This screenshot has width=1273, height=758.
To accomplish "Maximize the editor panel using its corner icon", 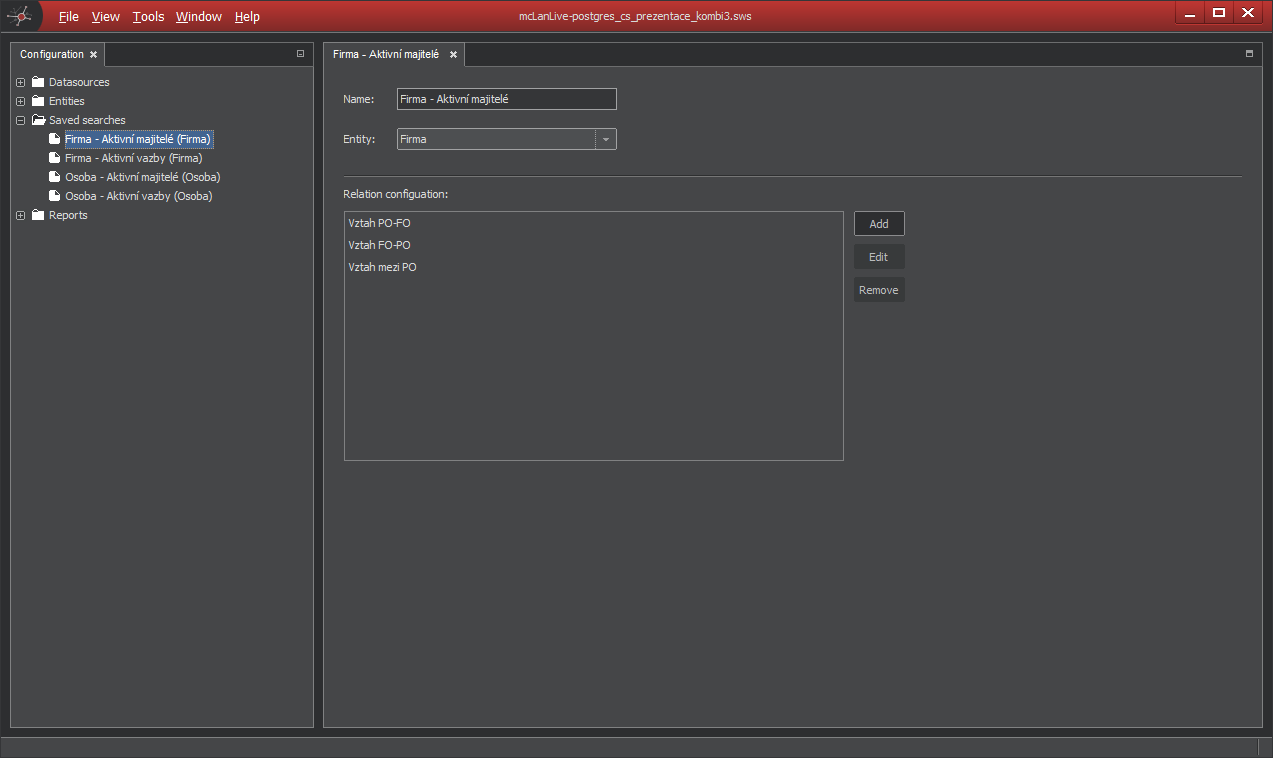I will 1249,54.
